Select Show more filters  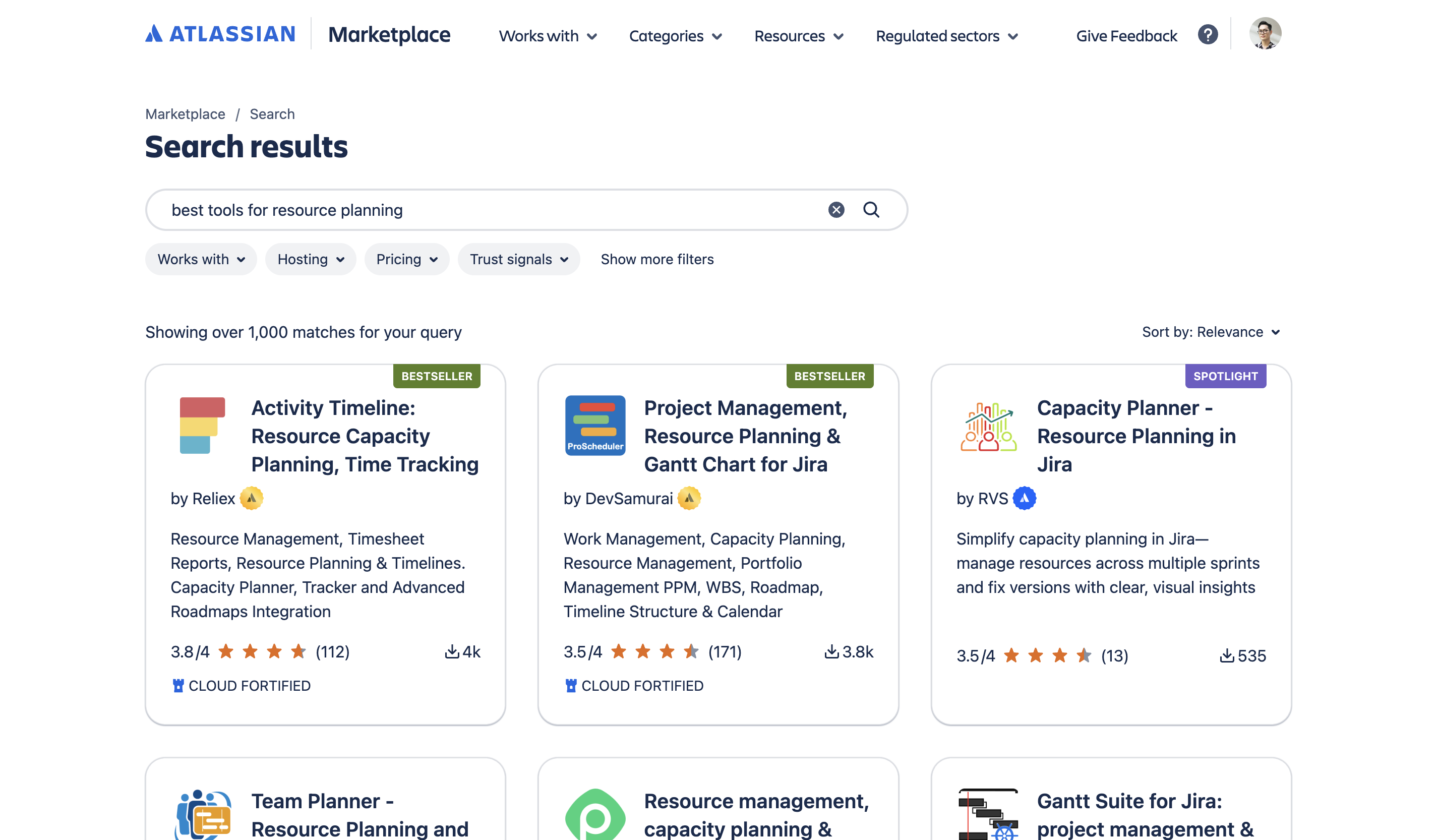tap(657, 259)
